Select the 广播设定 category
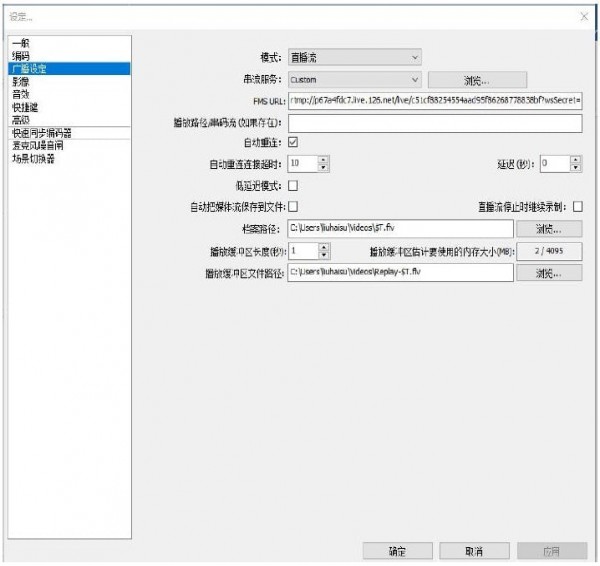 pyautogui.click(x=69, y=69)
